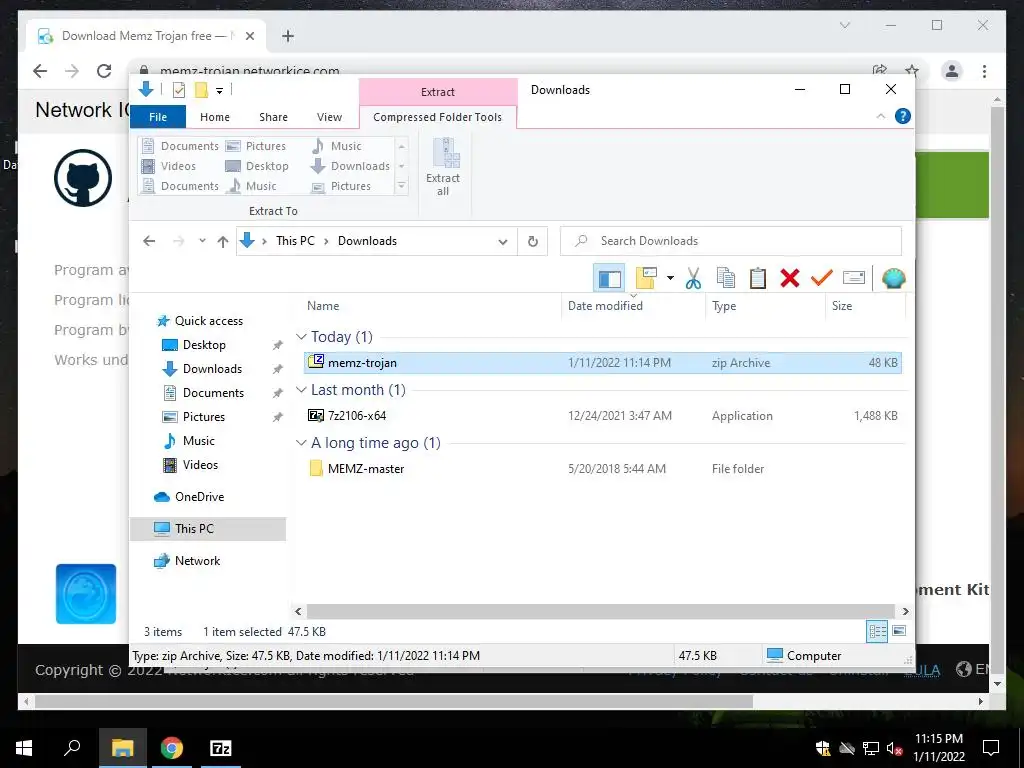Open the dropdown arrow beside the Folder Options icon
The image size is (1024, 768).
click(670, 278)
